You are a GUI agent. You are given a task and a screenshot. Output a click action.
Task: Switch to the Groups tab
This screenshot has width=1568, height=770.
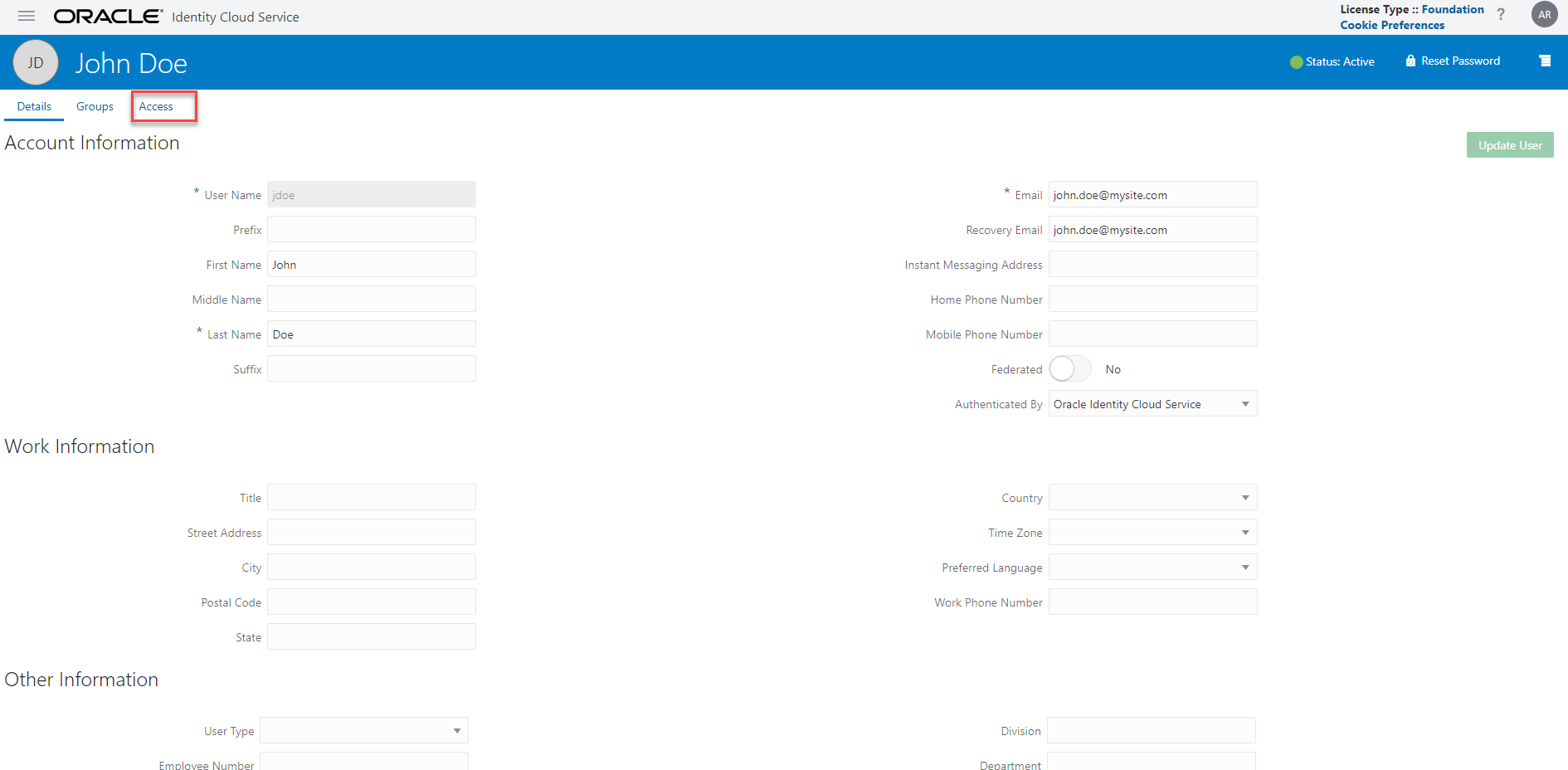tap(95, 106)
